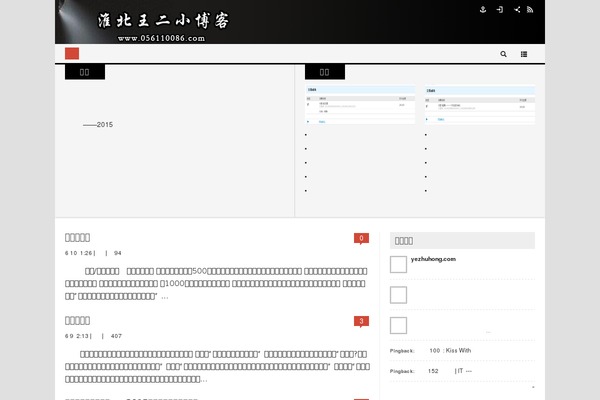
Task: Select the right black section tab
Action: click(x=324, y=71)
